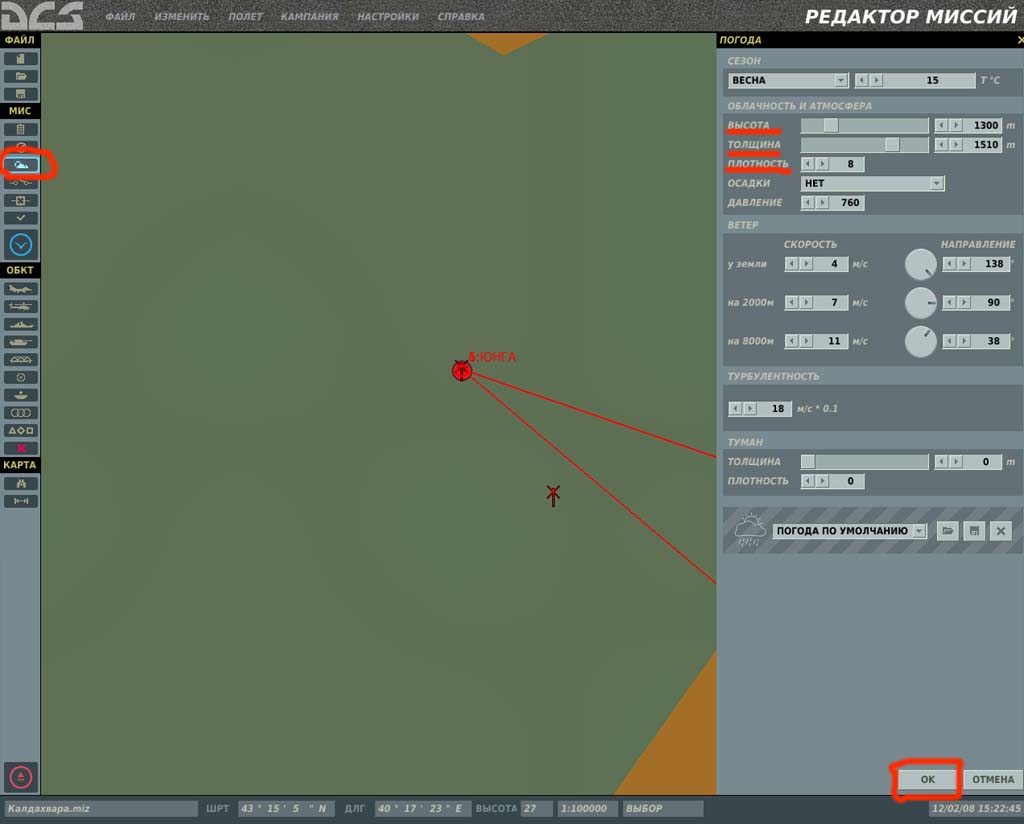Click the ОТМЕНА cancel button
Screen dimensions: 1024x824
(x=993, y=780)
